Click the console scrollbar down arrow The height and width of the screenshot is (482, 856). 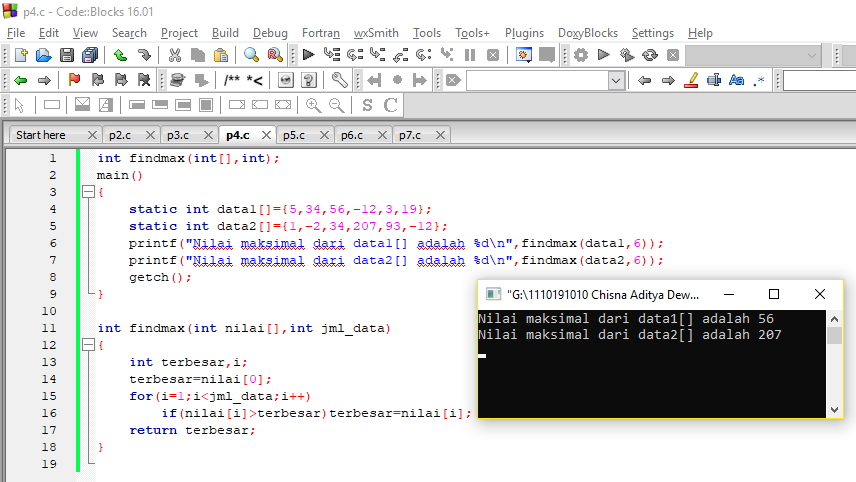coord(834,409)
